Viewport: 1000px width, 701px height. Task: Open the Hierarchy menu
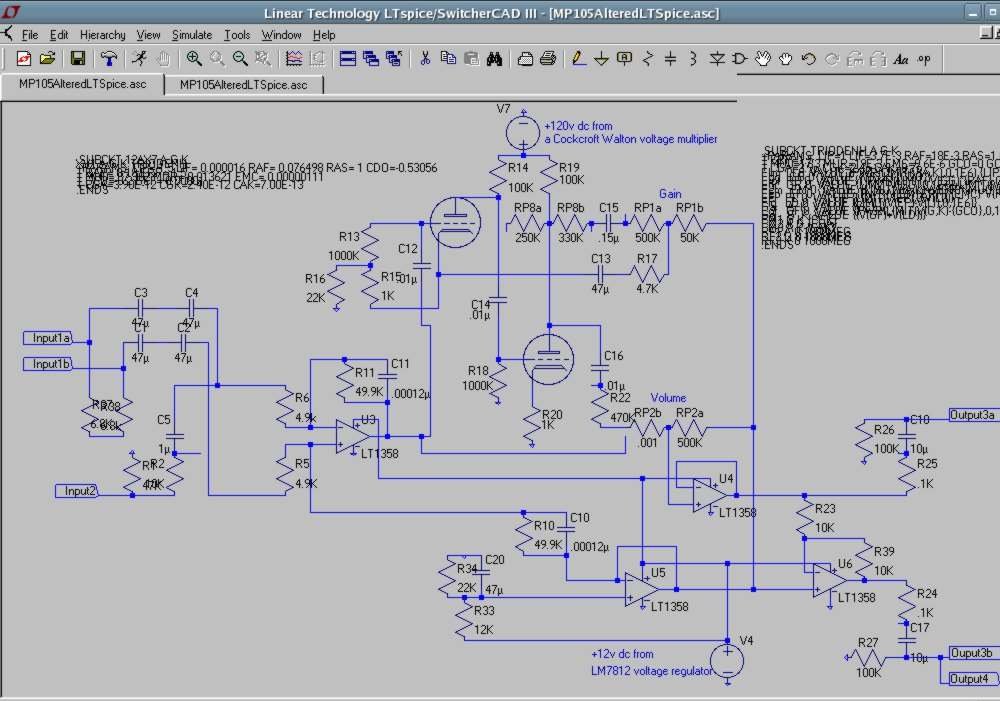pyautogui.click(x=103, y=34)
